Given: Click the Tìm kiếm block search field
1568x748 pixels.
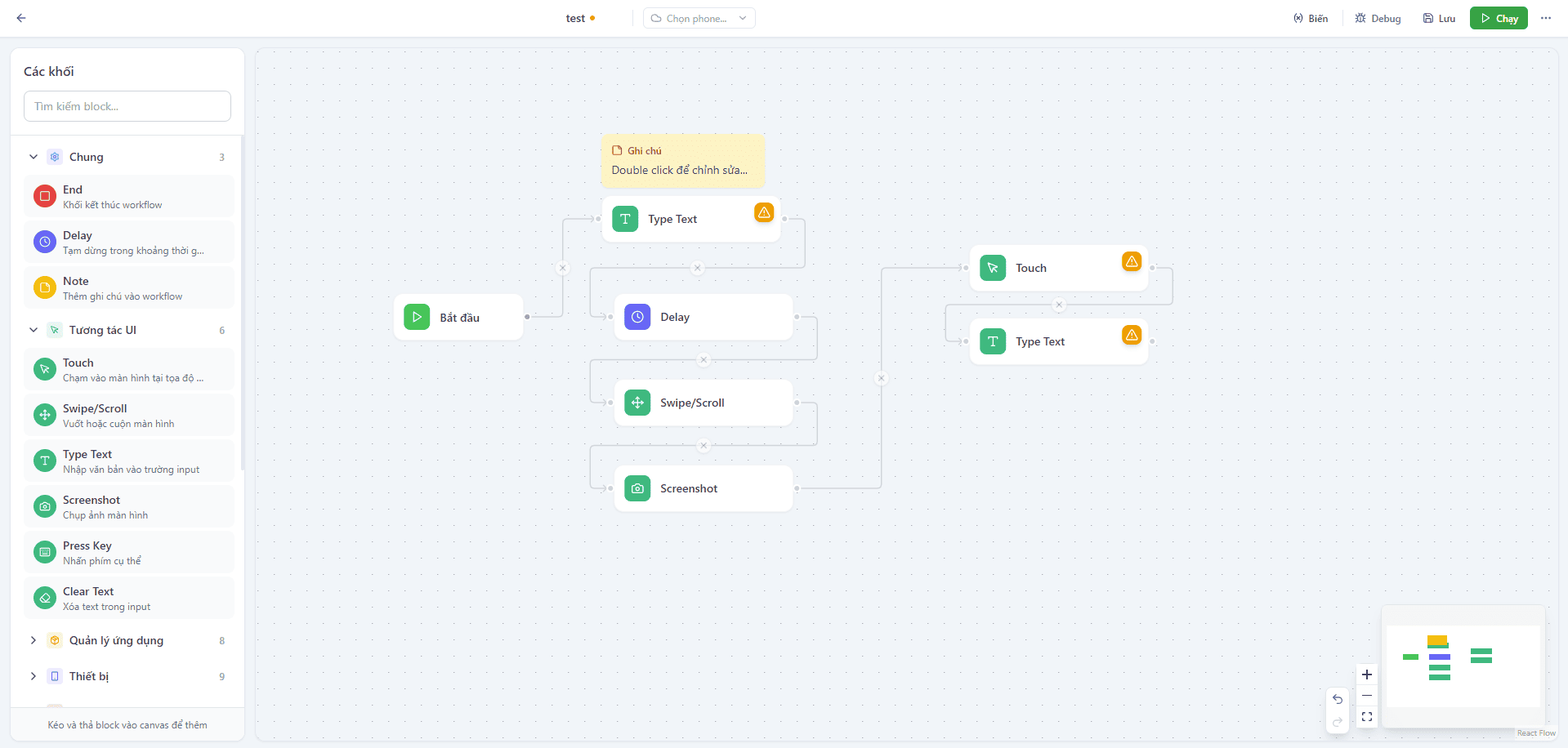Looking at the screenshot, I should tap(127, 105).
